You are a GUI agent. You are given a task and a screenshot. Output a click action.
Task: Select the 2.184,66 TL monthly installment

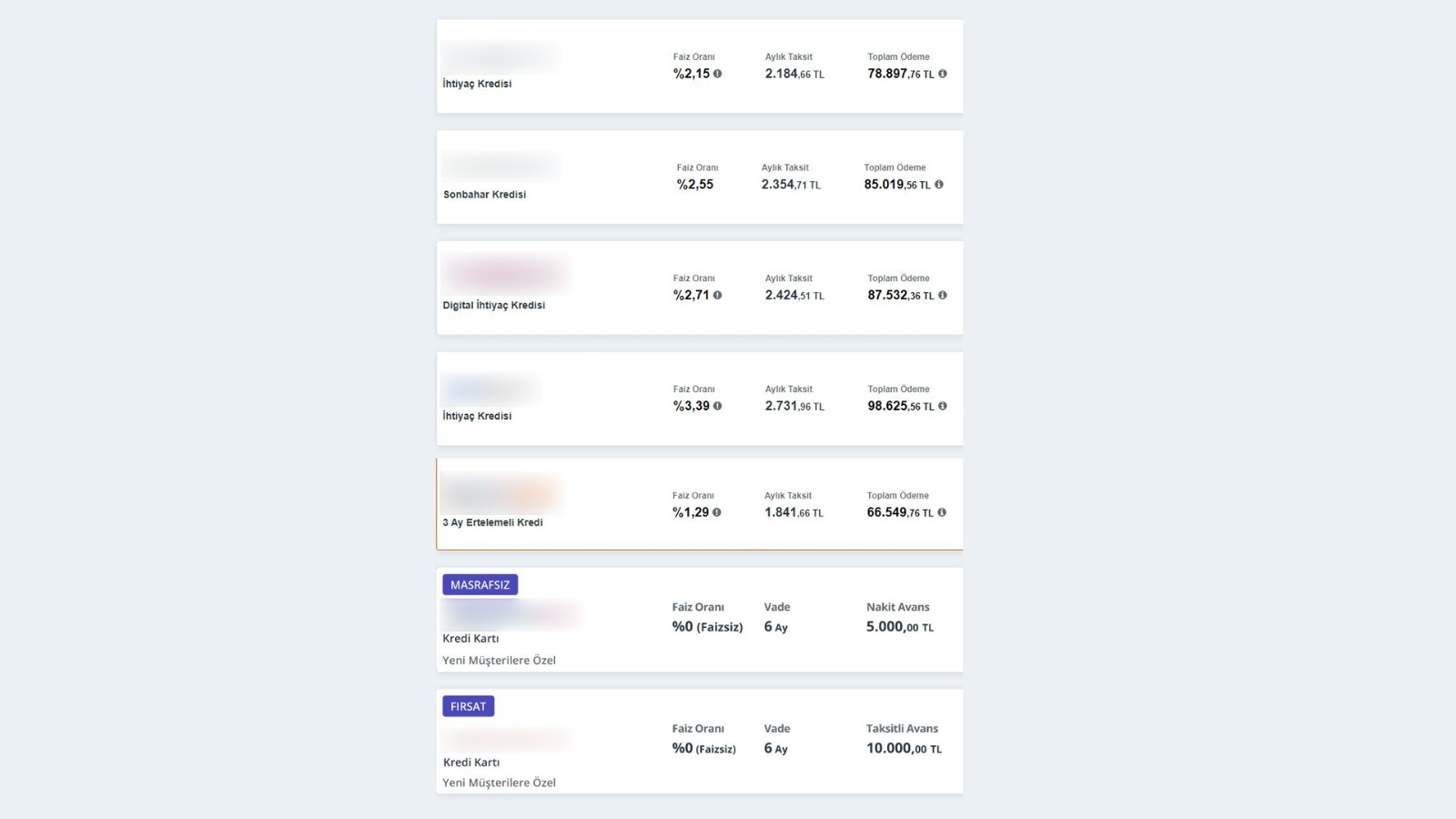[x=794, y=74]
